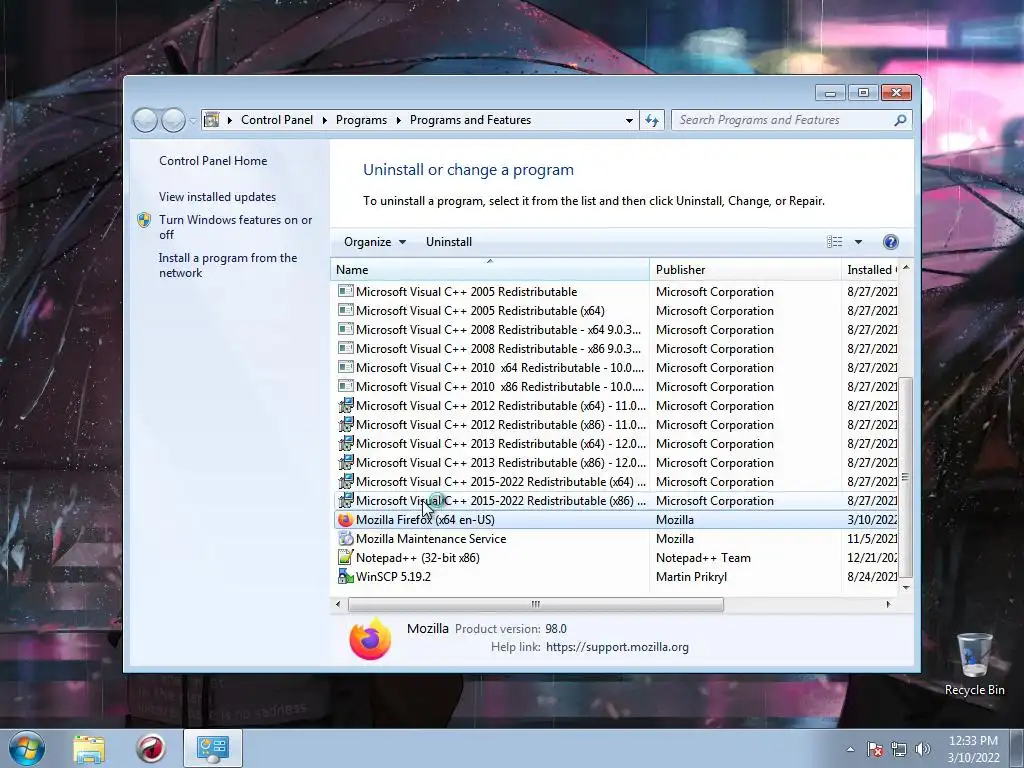The width and height of the screenshot is (1024, 768).
Task: Show hidden tray icons arrow
Action: (x=850, y=749)
